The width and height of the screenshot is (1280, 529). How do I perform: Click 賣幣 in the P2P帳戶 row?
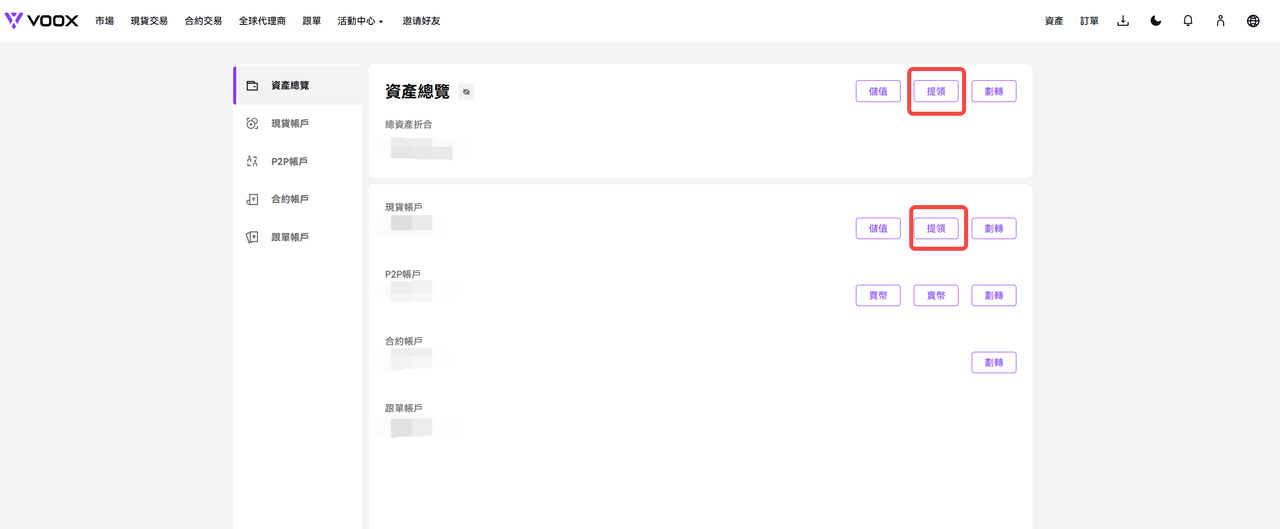click(x=936, y=295)
